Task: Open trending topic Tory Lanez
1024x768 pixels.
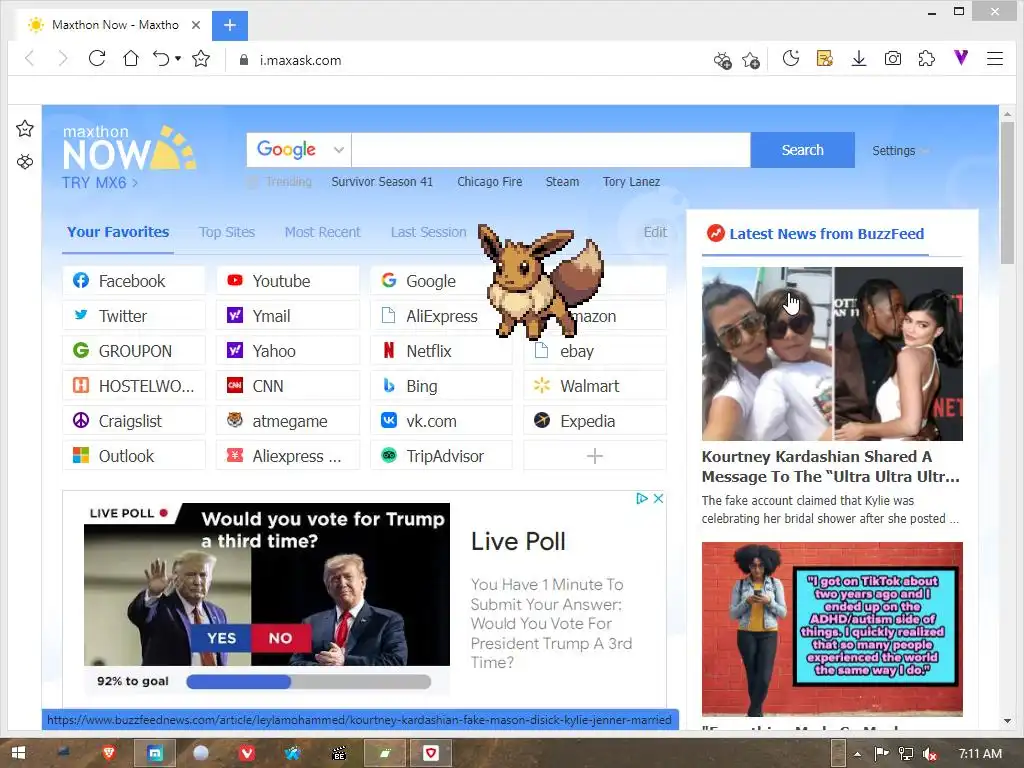Action: click(x=632, y=182)
